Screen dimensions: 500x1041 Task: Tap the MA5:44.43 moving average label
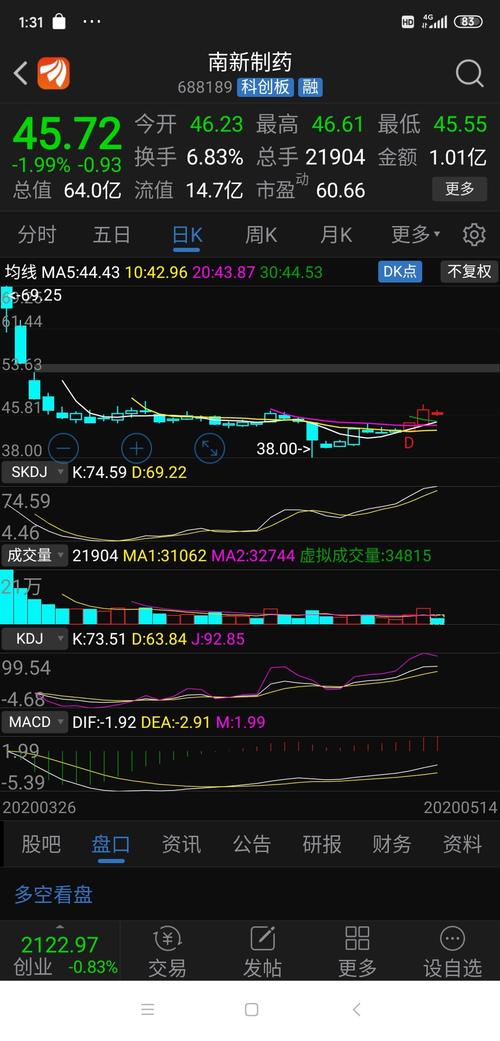(x=82, y=272)
